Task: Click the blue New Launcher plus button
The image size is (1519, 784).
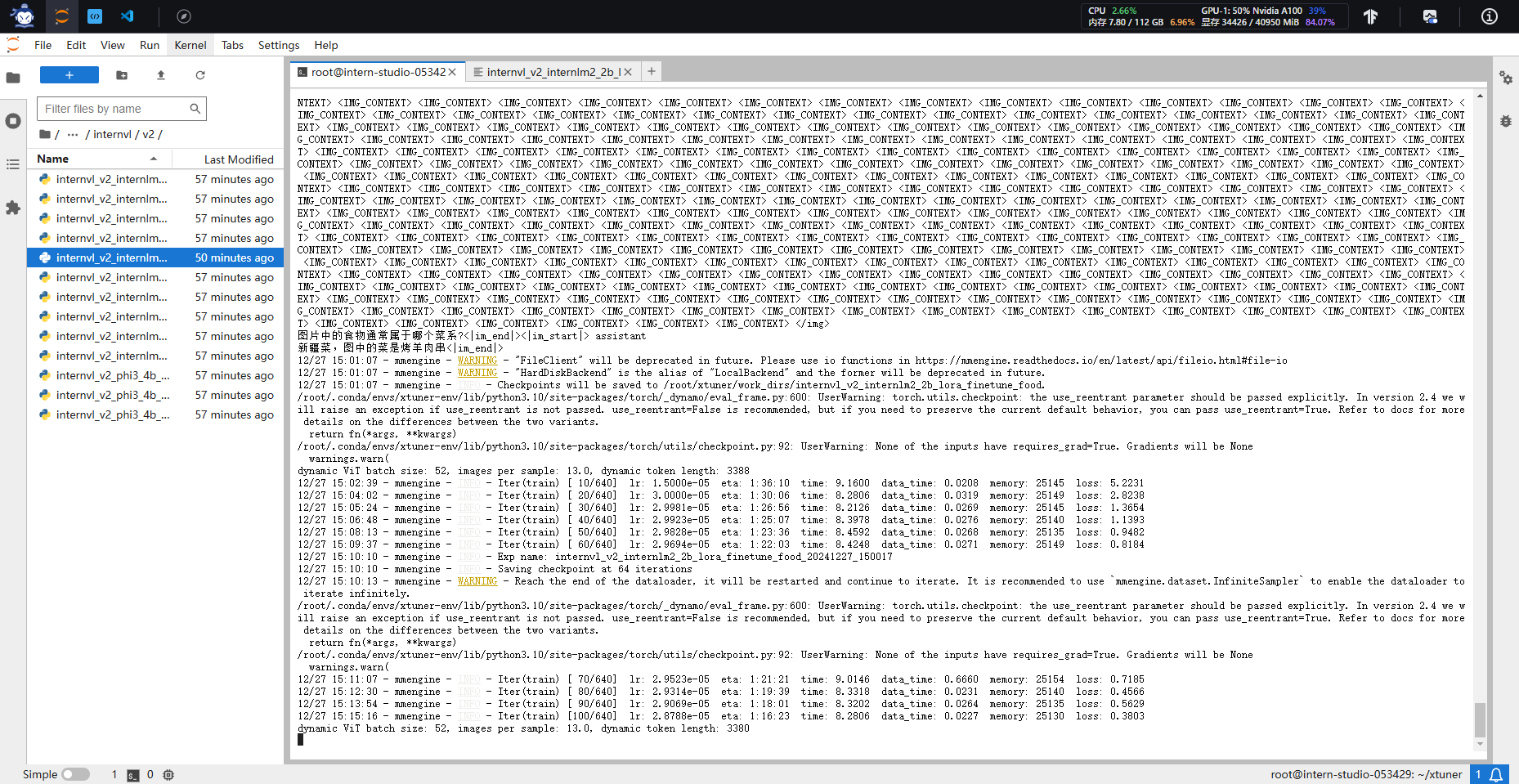Action: (69, 75)
